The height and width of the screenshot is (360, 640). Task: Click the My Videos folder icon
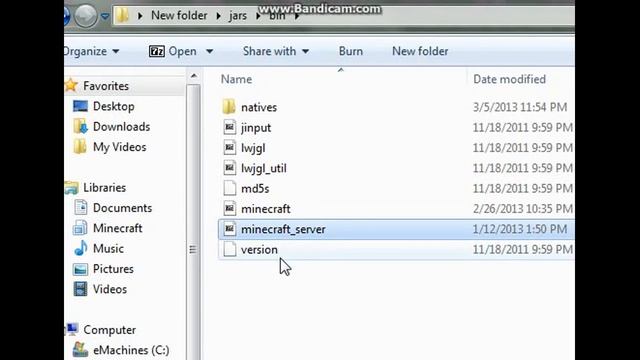pyautogui.click(x=80, y=147)
